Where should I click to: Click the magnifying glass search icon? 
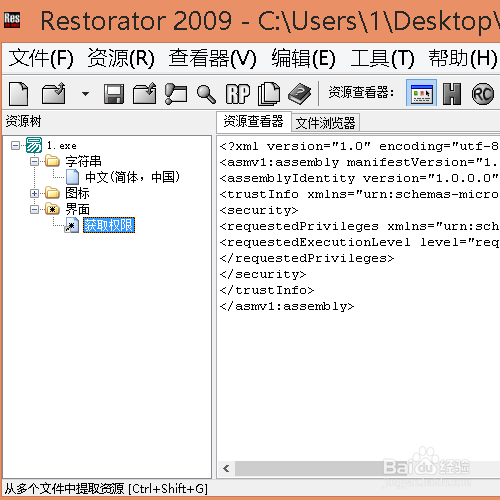(x=206, y=94)
